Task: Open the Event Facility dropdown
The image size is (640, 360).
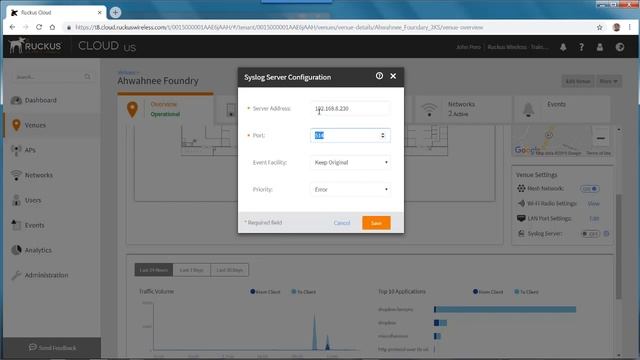Action: (350, 162)
